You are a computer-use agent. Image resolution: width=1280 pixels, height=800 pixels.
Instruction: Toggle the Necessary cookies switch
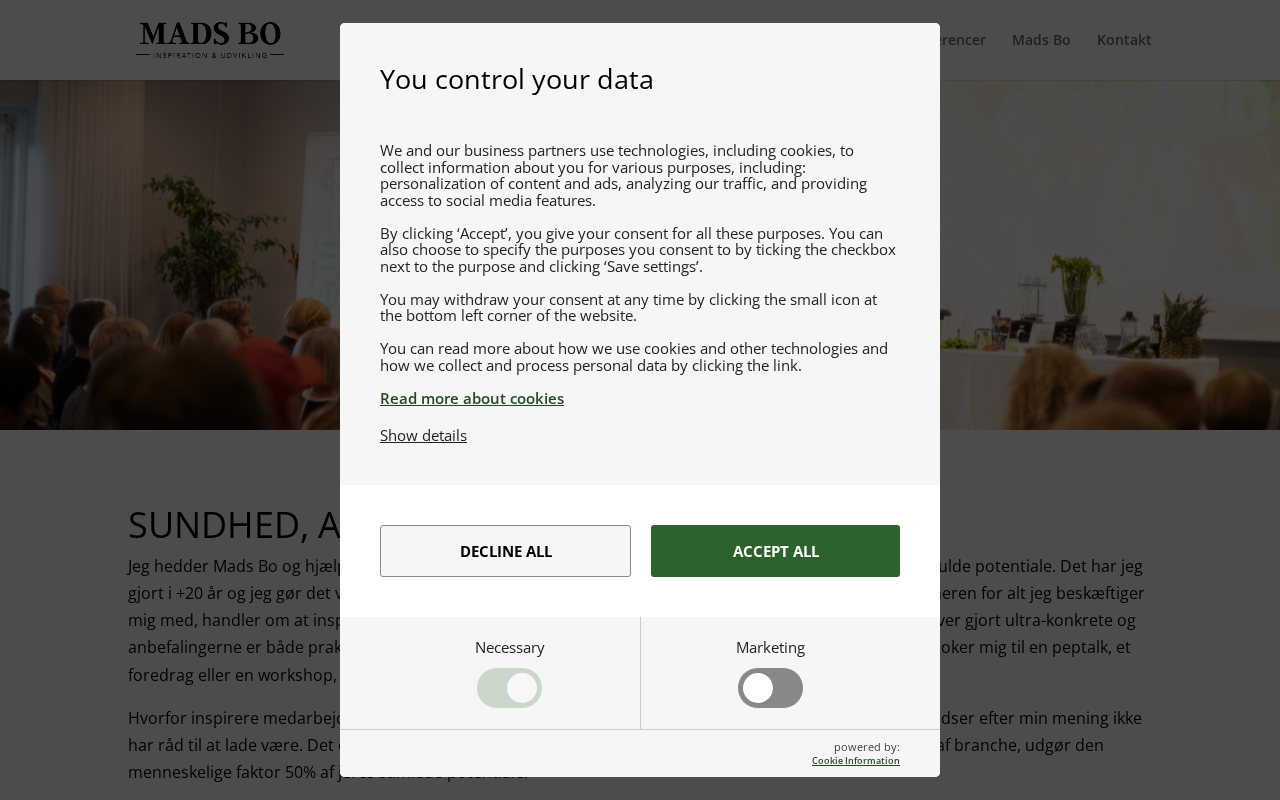[x=509, y=688]
